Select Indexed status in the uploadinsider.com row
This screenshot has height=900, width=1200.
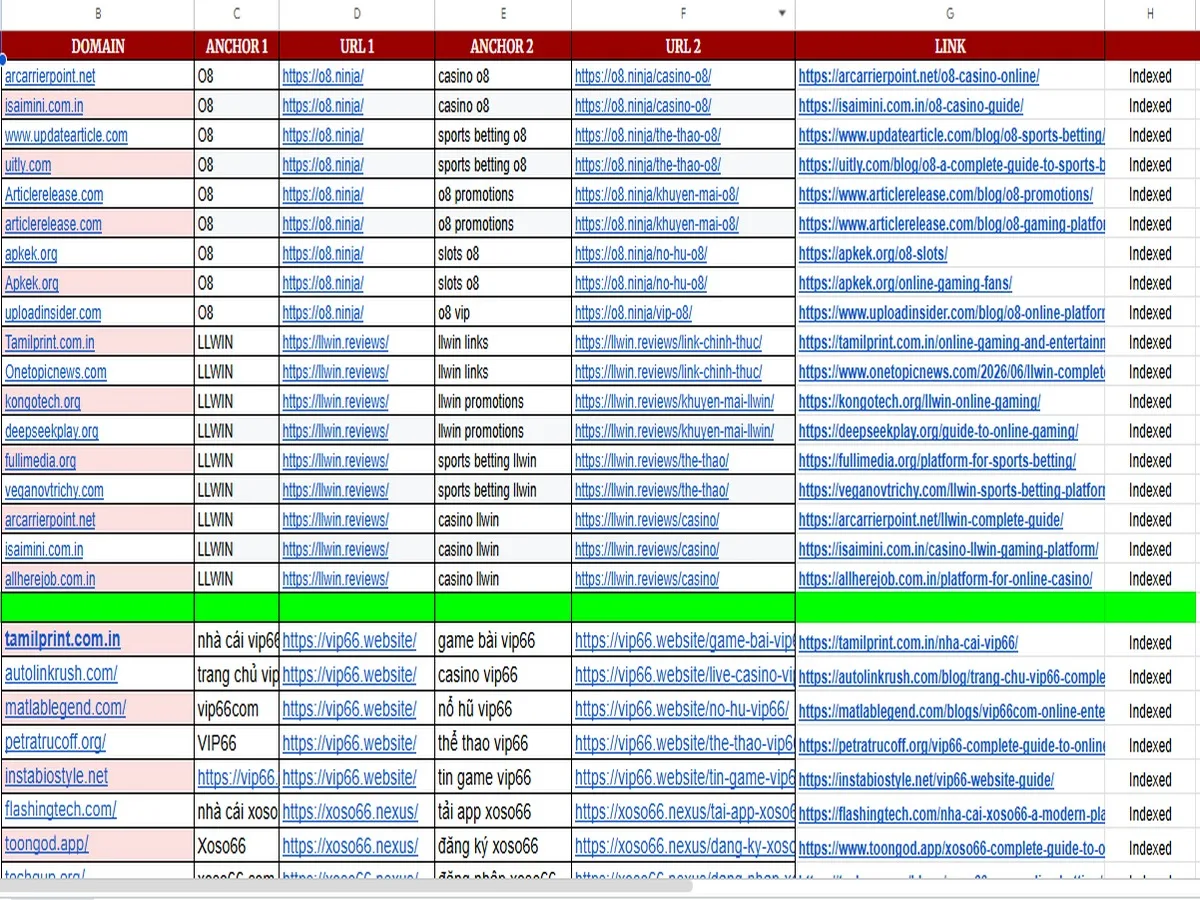[x=1150, y=313]
